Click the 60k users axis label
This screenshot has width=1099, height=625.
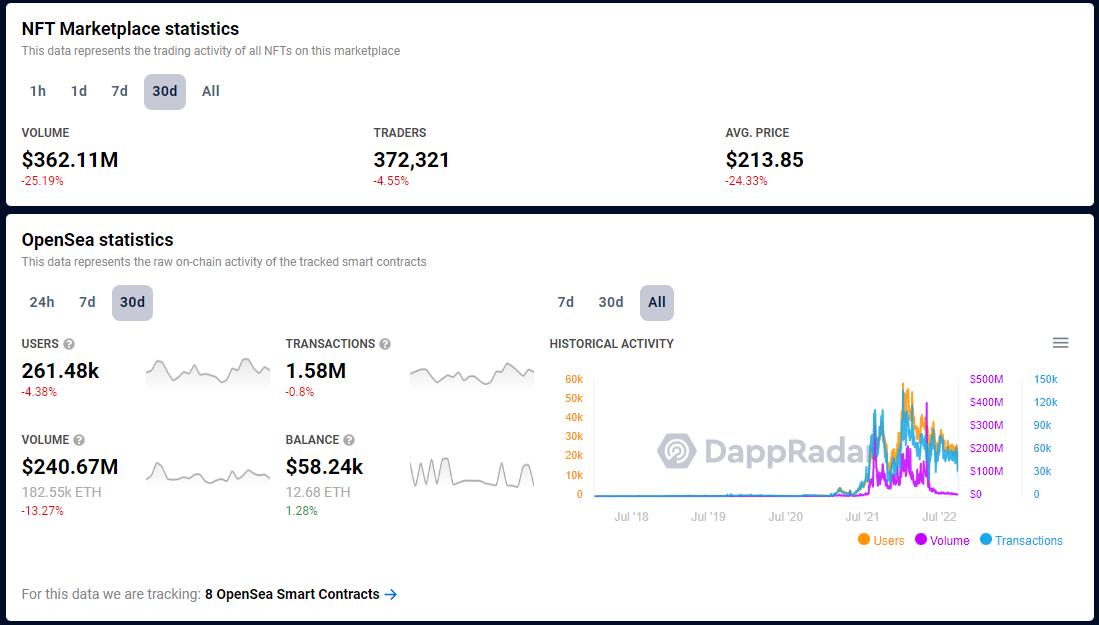point(574,380)
